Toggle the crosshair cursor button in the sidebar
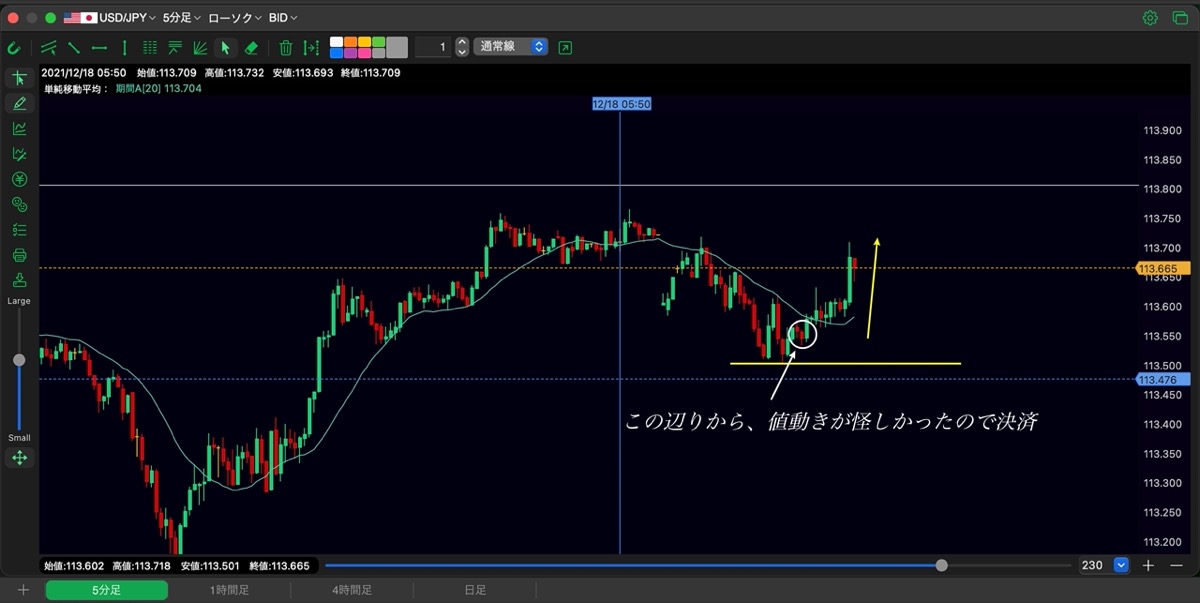Image resolution: width=1200 pixels, height=603 pixels. coord(19,78)
